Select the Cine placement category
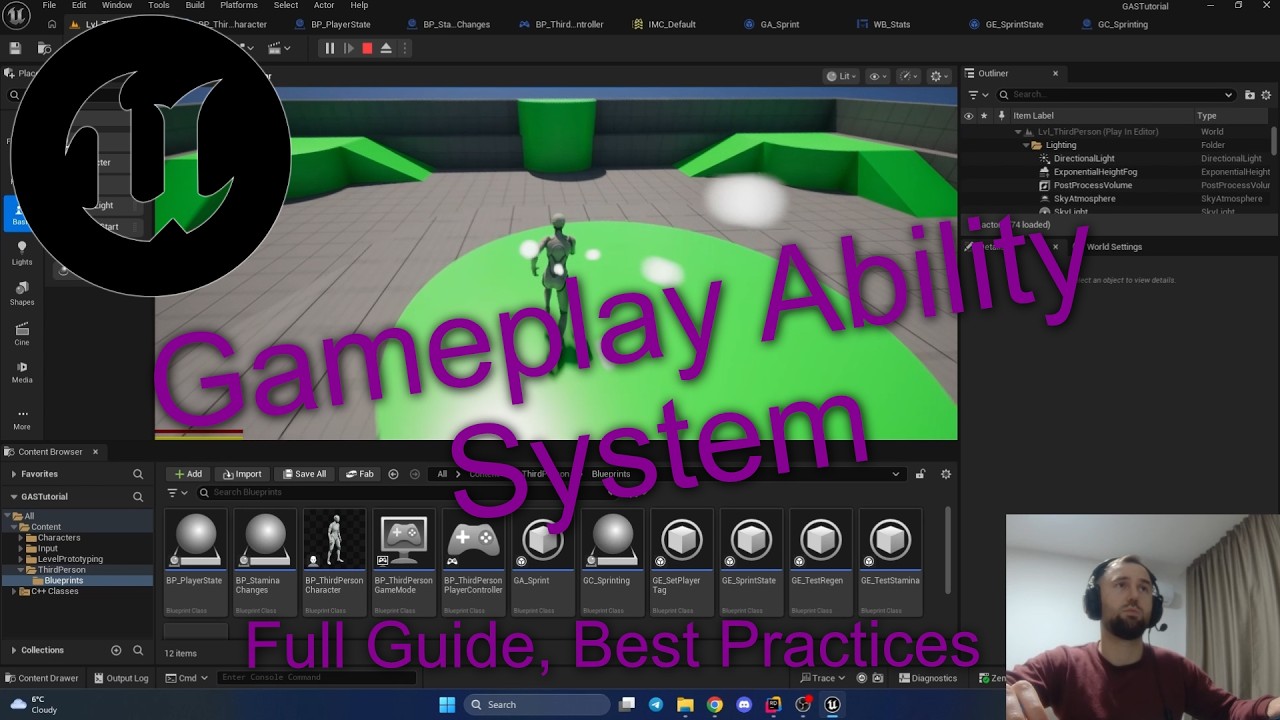Image resolution: width=1280 pixels, height=720 pixels. (x=22, y=334)
